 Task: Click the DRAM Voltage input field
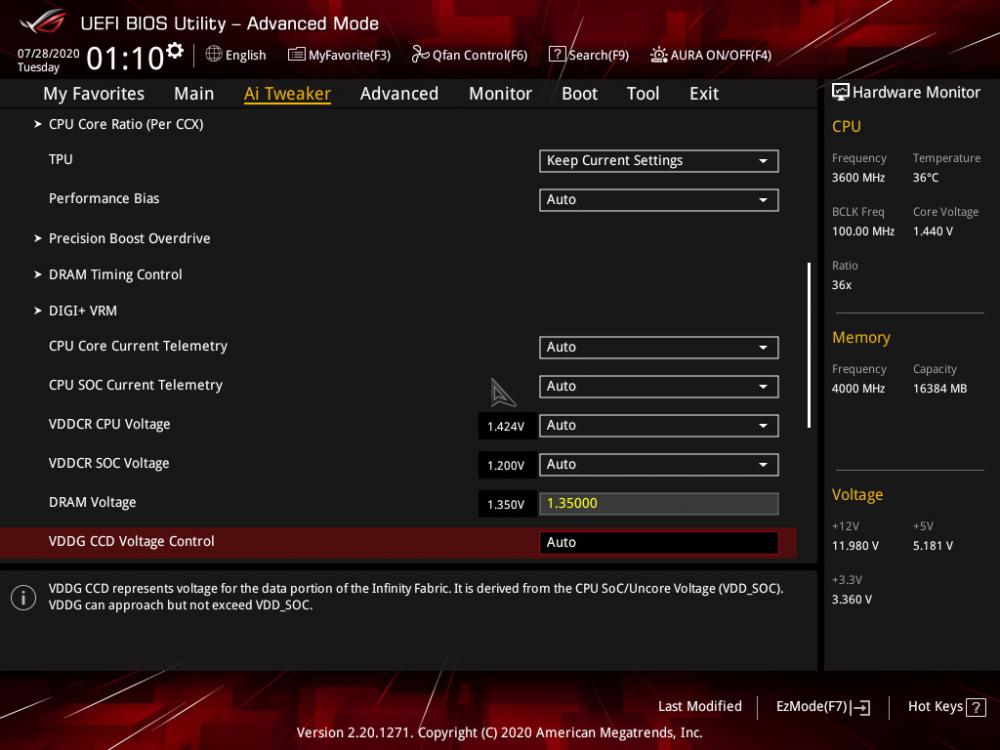[659, 504]
